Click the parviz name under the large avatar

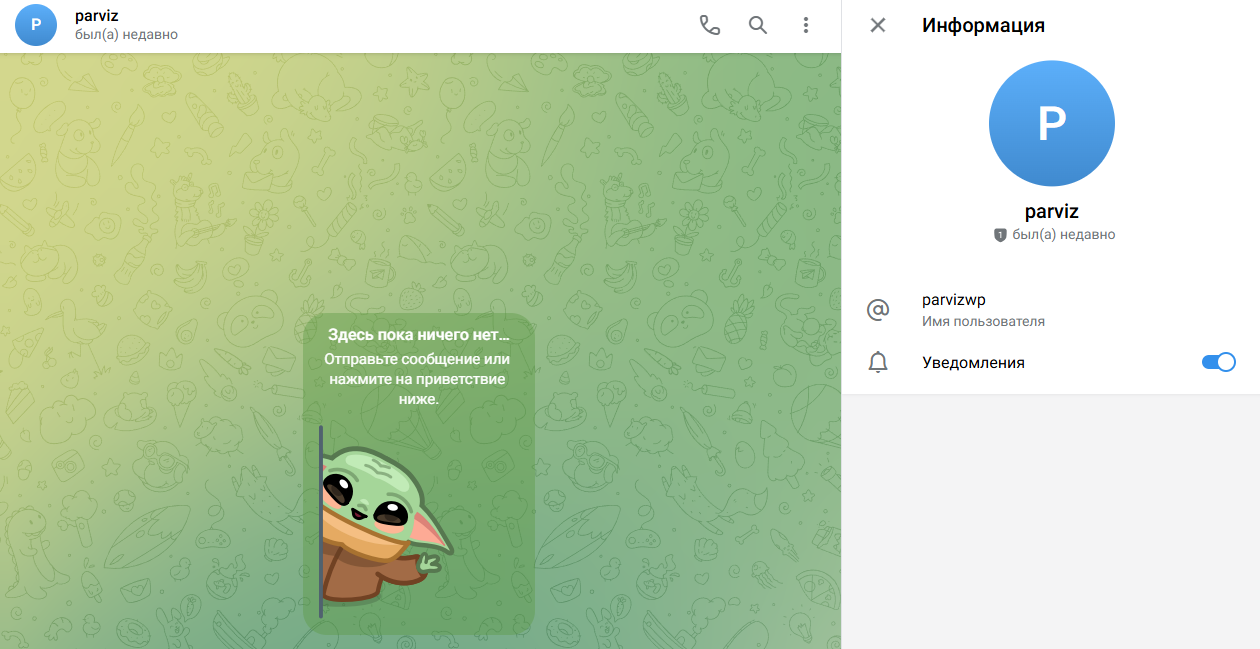[1051, 211]
